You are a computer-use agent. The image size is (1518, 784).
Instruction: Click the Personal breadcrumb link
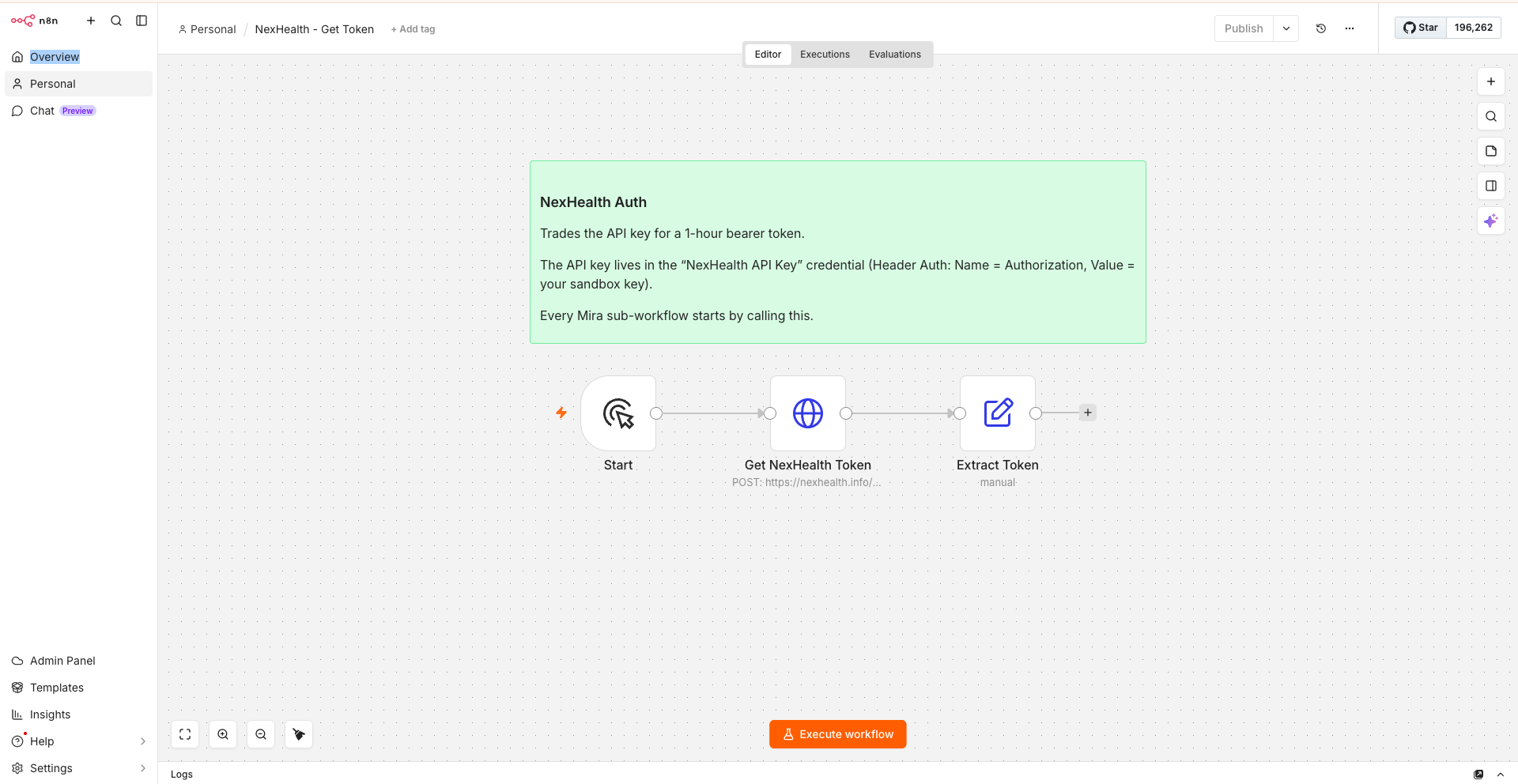(207, 29)
